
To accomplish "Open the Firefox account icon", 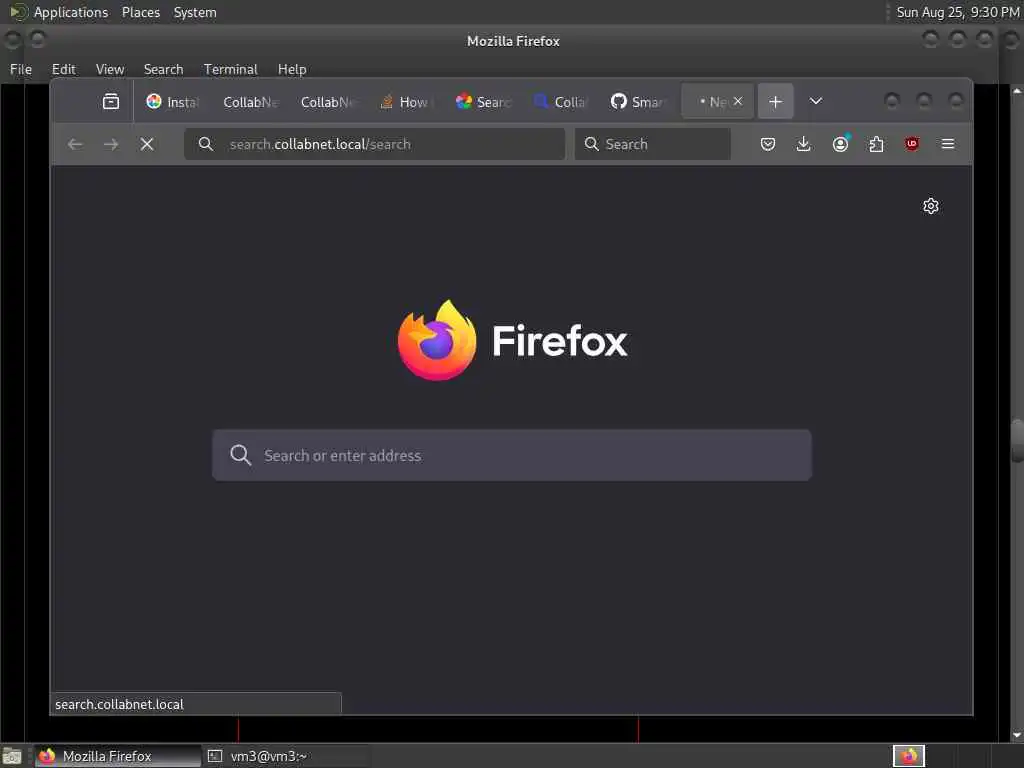I will [840, 144].
